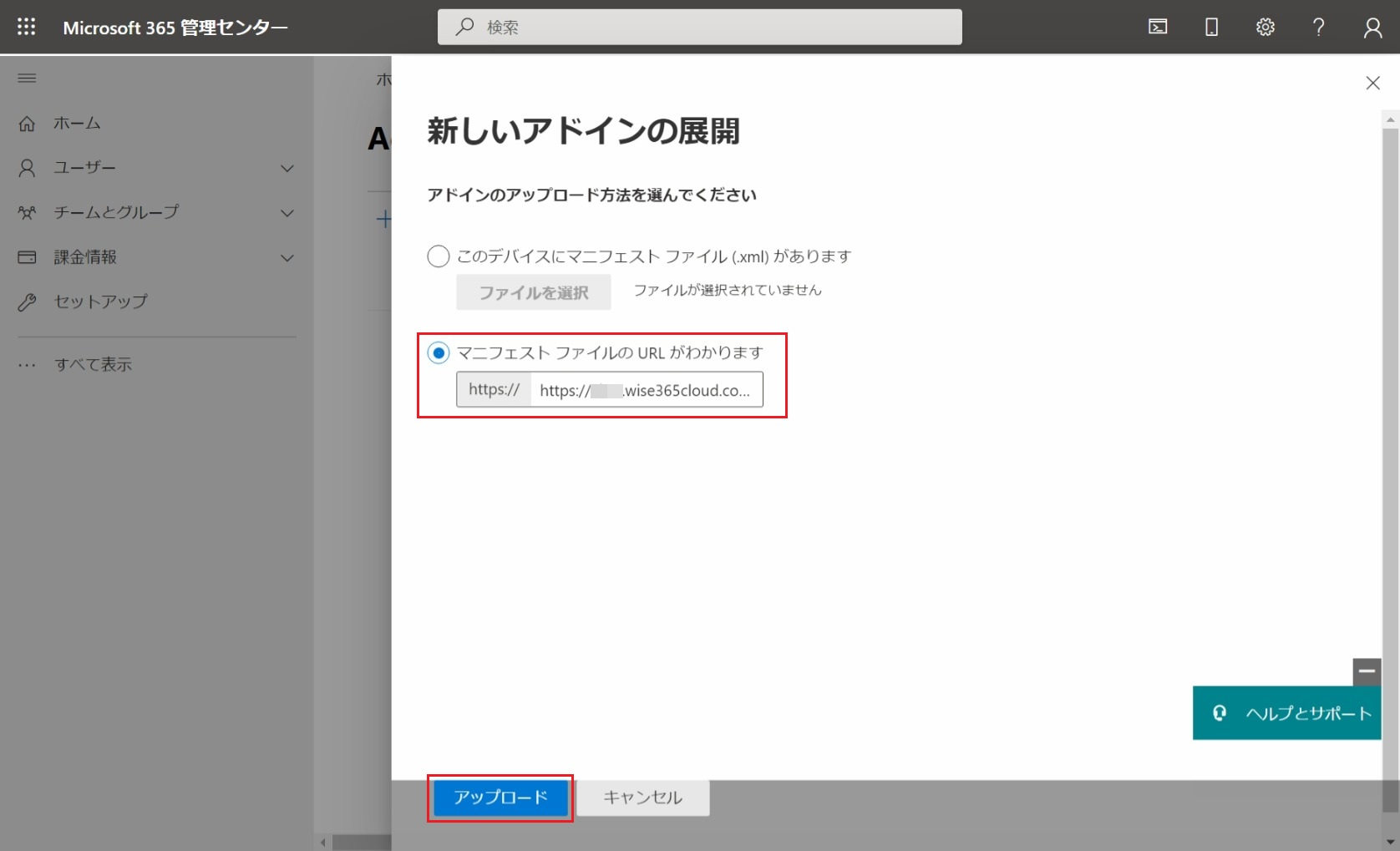
Task: Open the Cloud Shell terminal icon
Action: point(1158,27)
